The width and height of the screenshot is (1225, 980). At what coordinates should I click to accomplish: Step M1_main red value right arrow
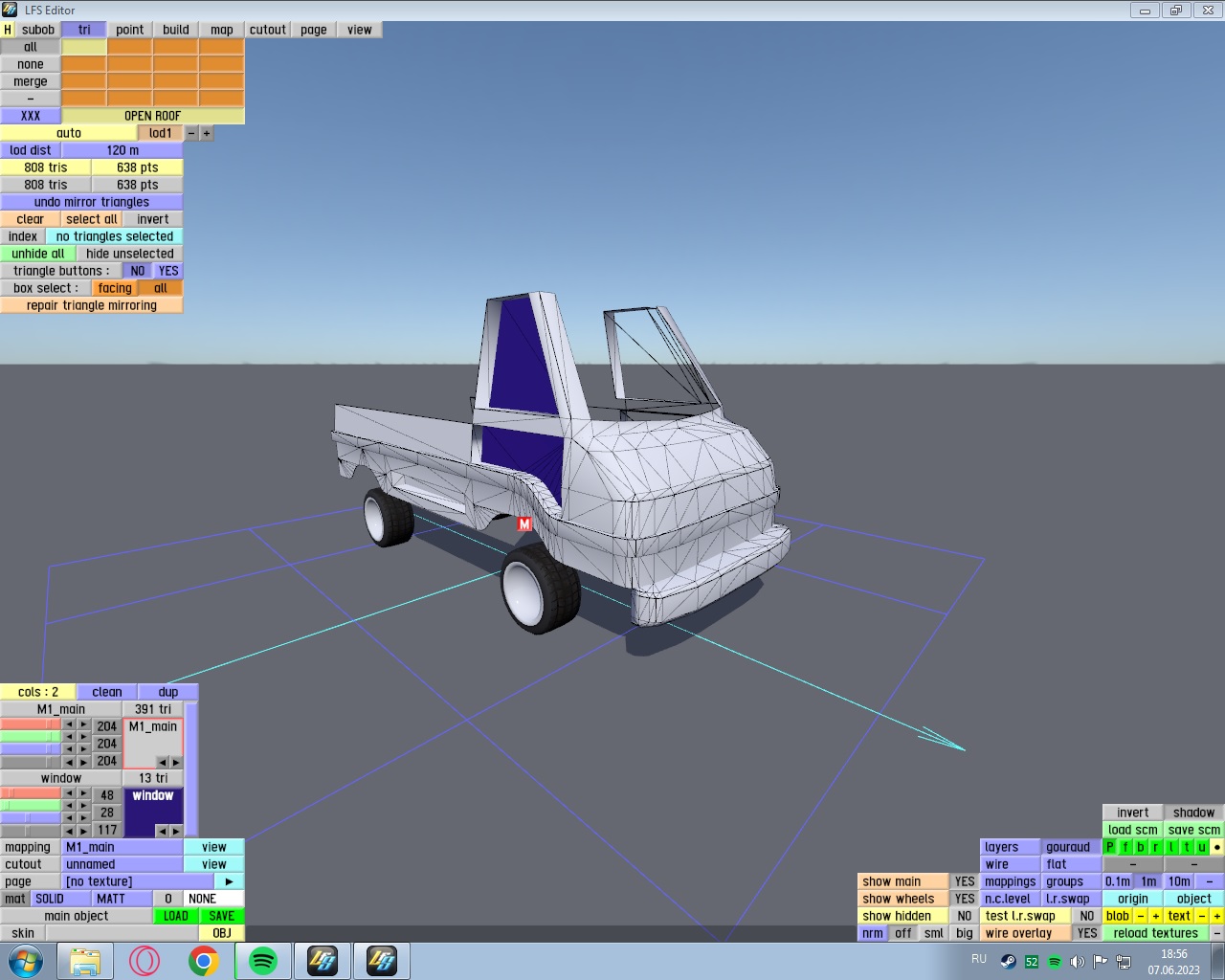coord(84,724)
